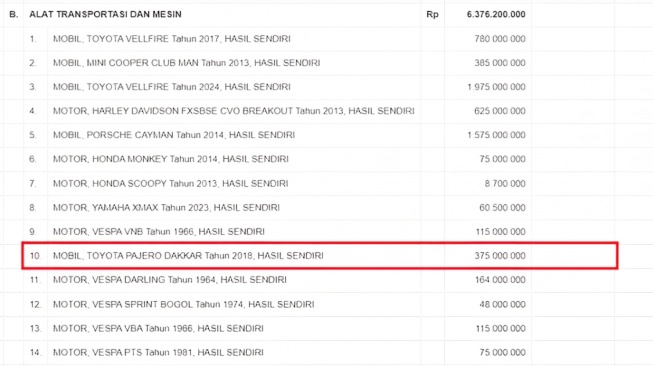
Task: Click the Mini Cooper Club Man entry
Action: click(186, 63)
